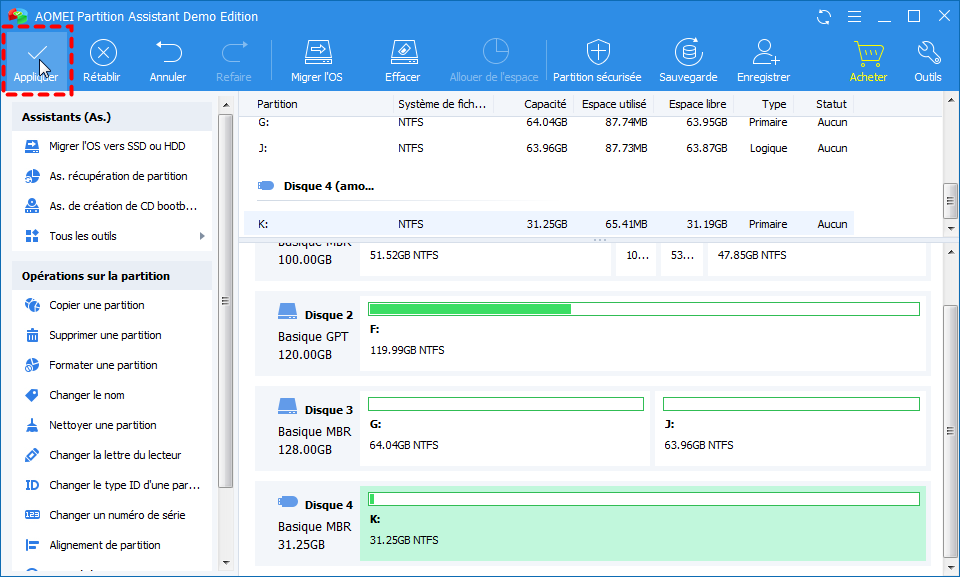Image resolution: width=960 pixels, height=577 pixels.
Task: Click the Appliquer checkmark icon
Action: pyautogui.click(x=37, y=54)
